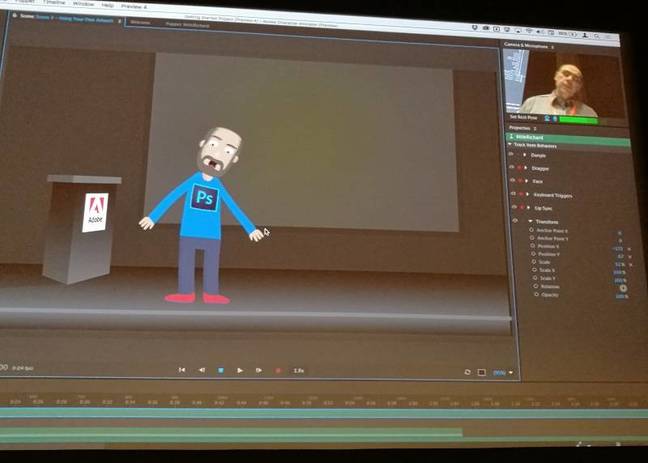Collapse the Track Item Behaviors section

[x=510, y=144]
